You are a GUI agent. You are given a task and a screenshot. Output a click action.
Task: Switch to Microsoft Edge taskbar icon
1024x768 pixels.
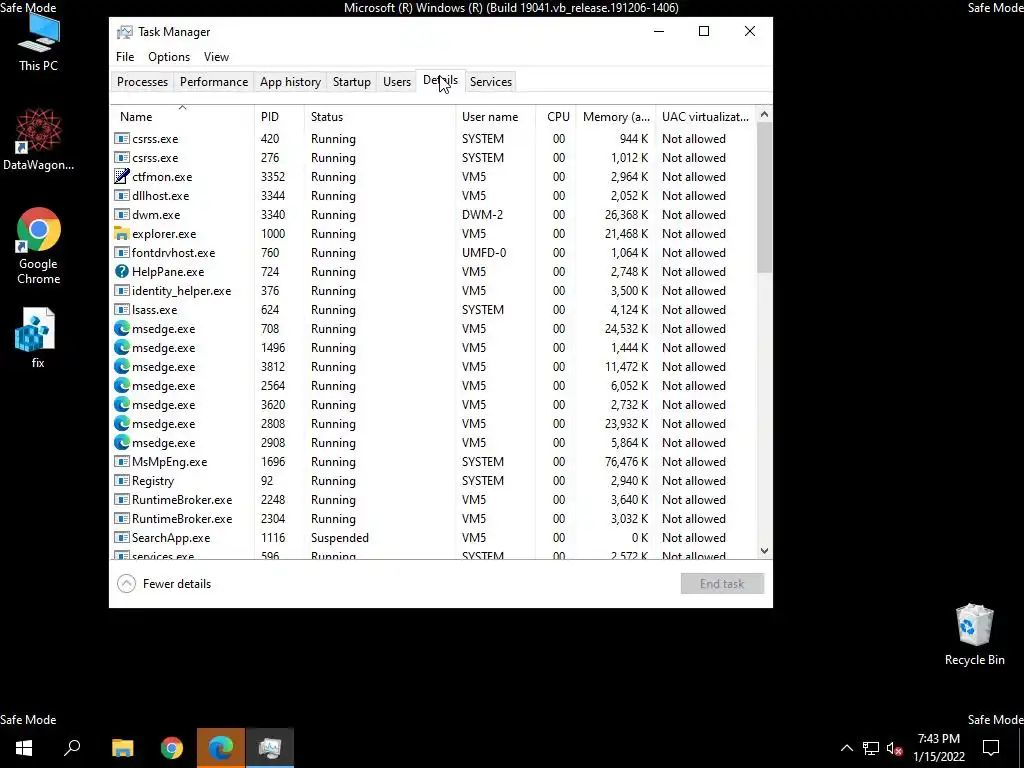(221, 748)
